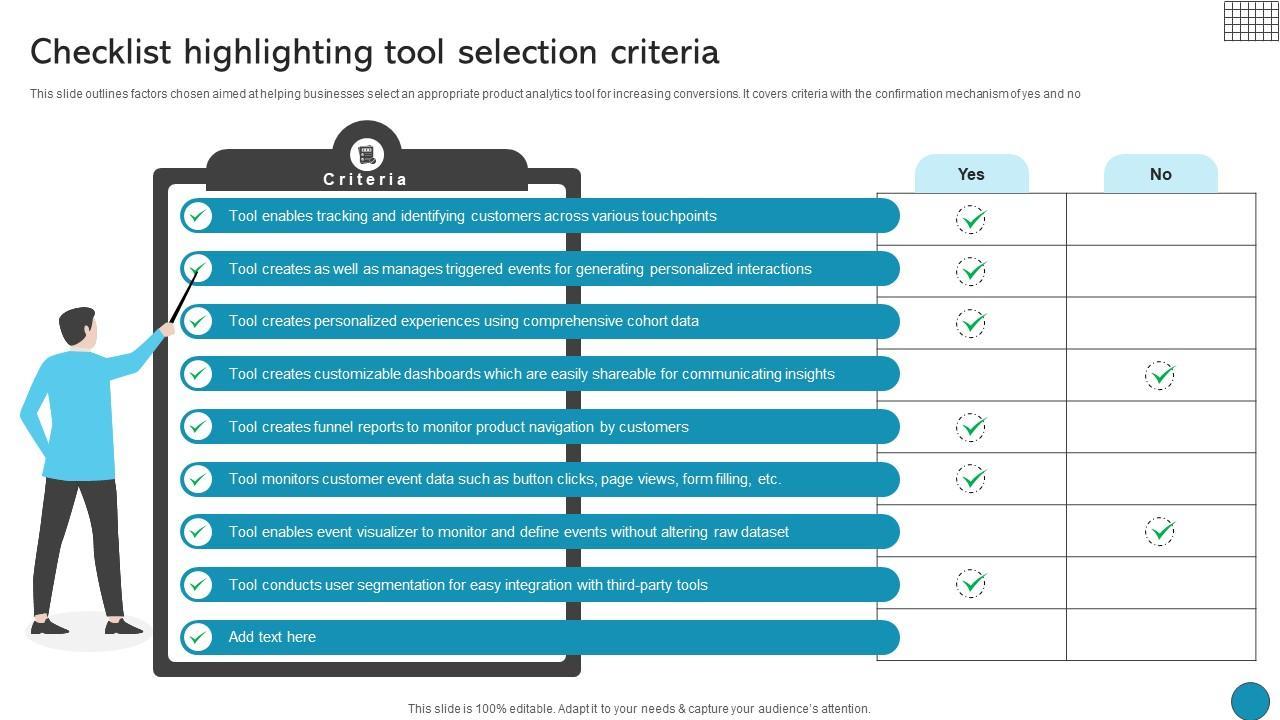Image resolution: width=1280 pixels, height=720 pixels.
Task: Click check icon beside the event visualizer criterion
Action: [198, 532]
